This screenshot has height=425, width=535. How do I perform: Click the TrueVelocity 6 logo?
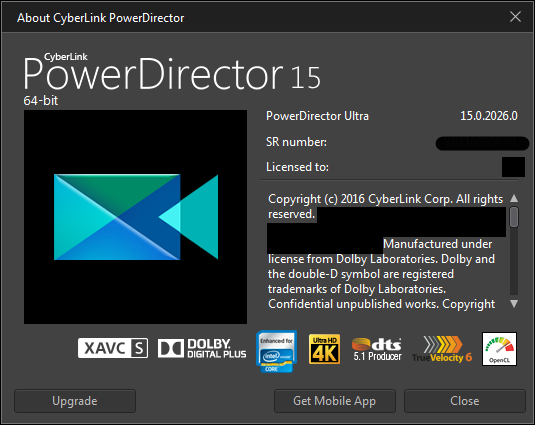442,349
